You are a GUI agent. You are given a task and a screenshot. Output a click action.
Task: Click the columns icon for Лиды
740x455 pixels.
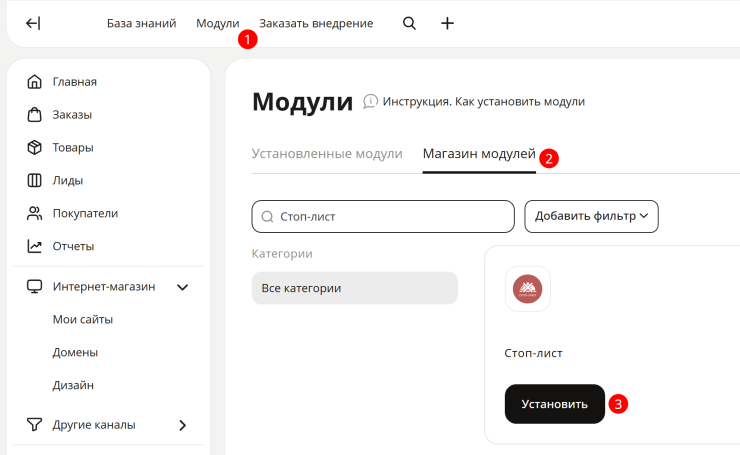34,180
